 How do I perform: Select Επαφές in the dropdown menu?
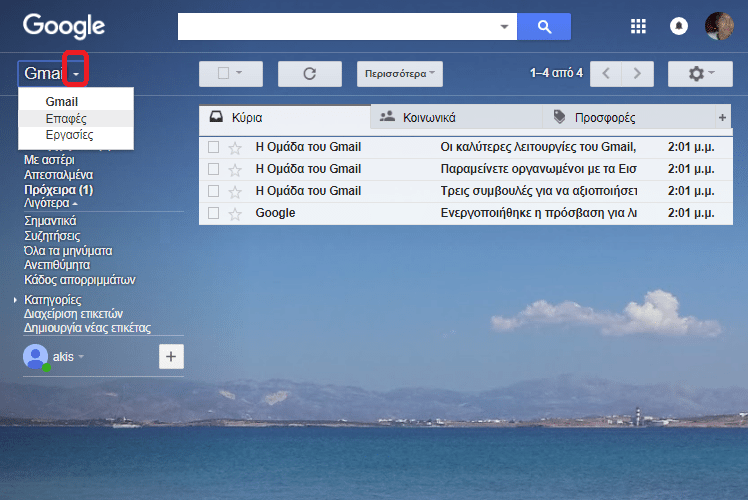pyautogui.click(x=76, y=118)
